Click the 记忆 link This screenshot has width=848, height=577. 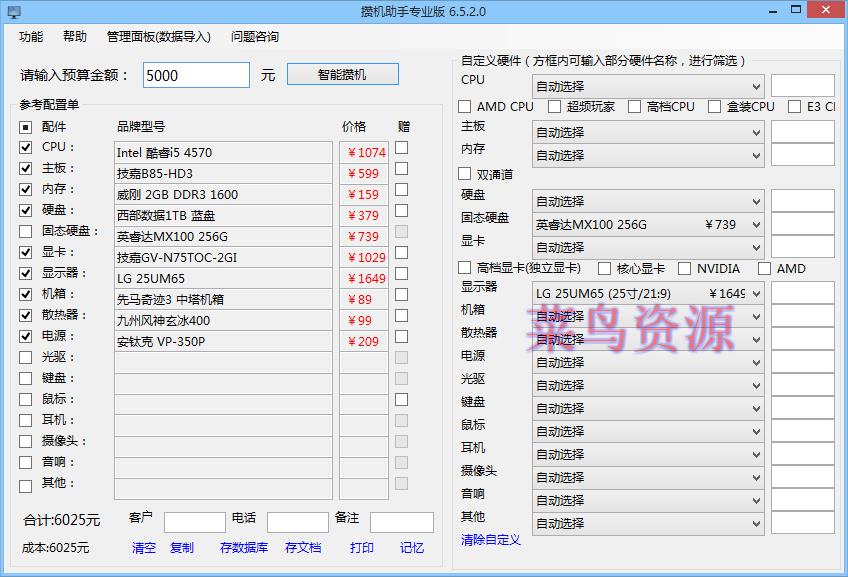(412, 548)
